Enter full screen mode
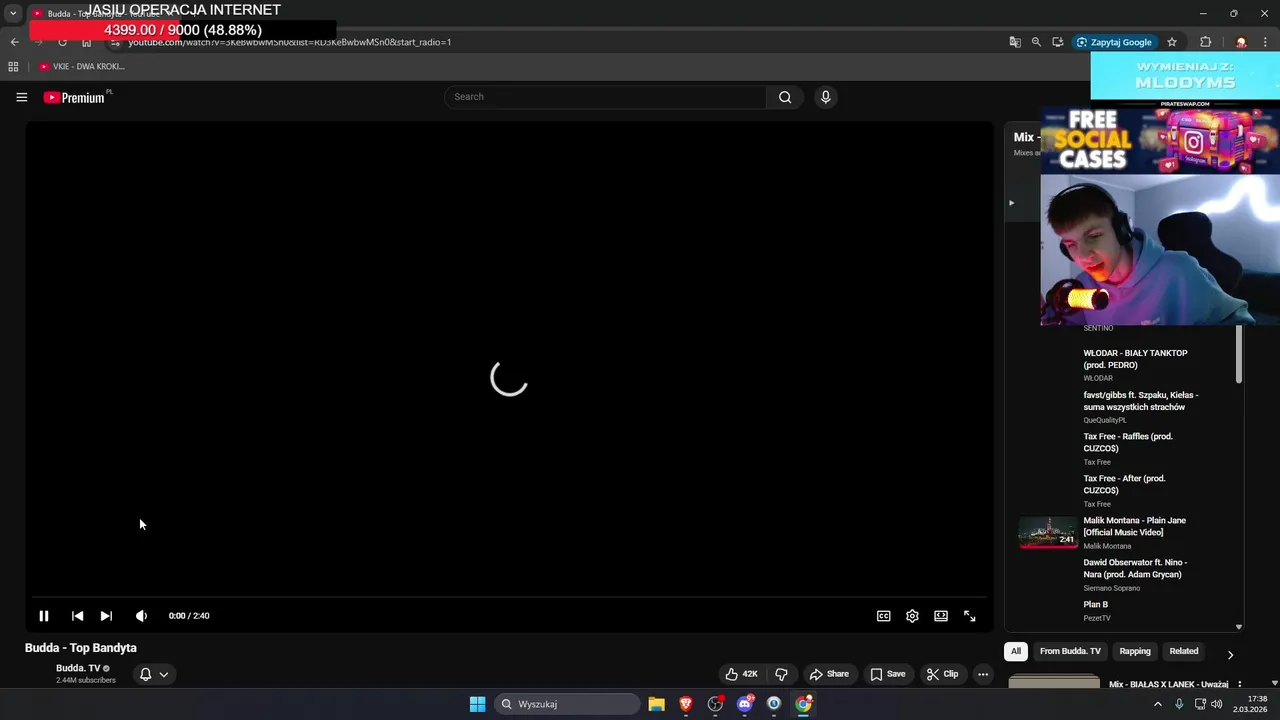 [970, 616]
